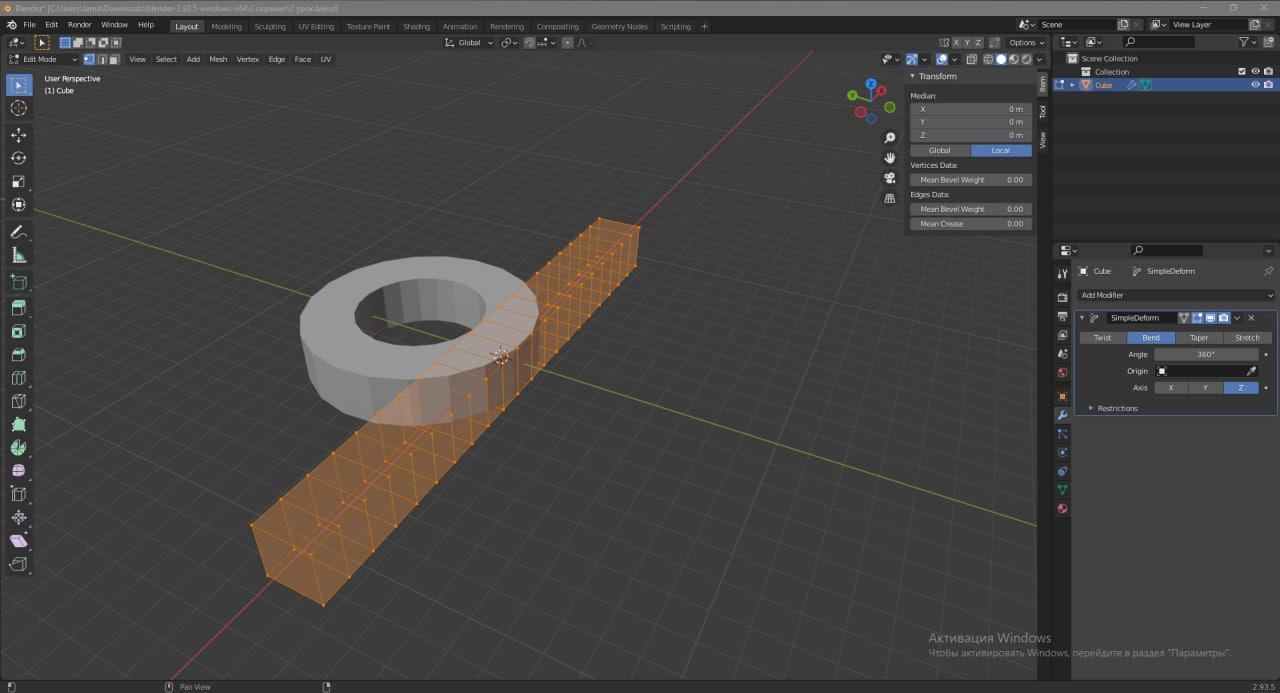Open the Mesh menu
The height and width of the screenshot is (693, 1280).
218,59
